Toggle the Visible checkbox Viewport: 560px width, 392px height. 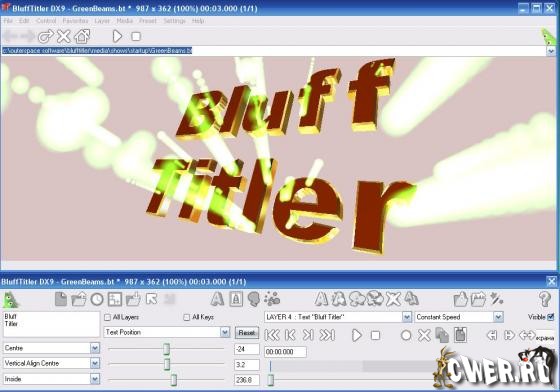pyautogui.click(x=550, y=317)
